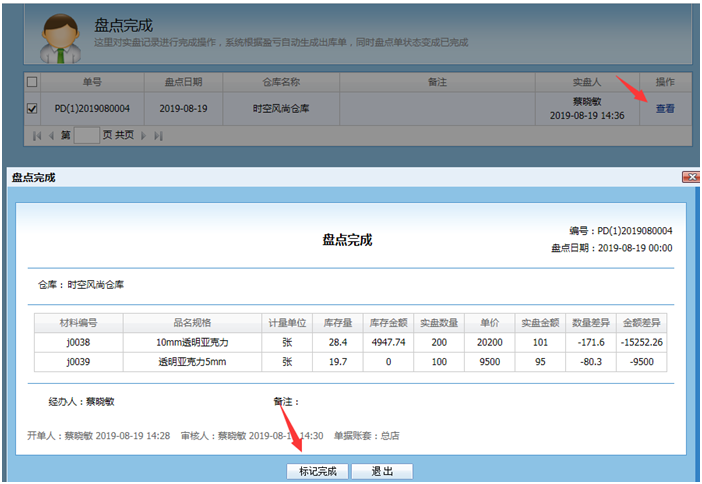
Task: Click the page number input field
Action: click(x=87, y=135)
